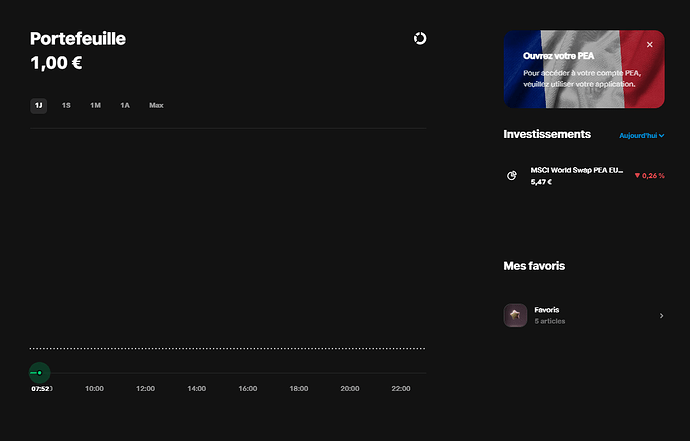Image resolution: width=690 pixels, height=441 pixels.
Task: Switch chart to 1A range
Action: pos(125,105)
